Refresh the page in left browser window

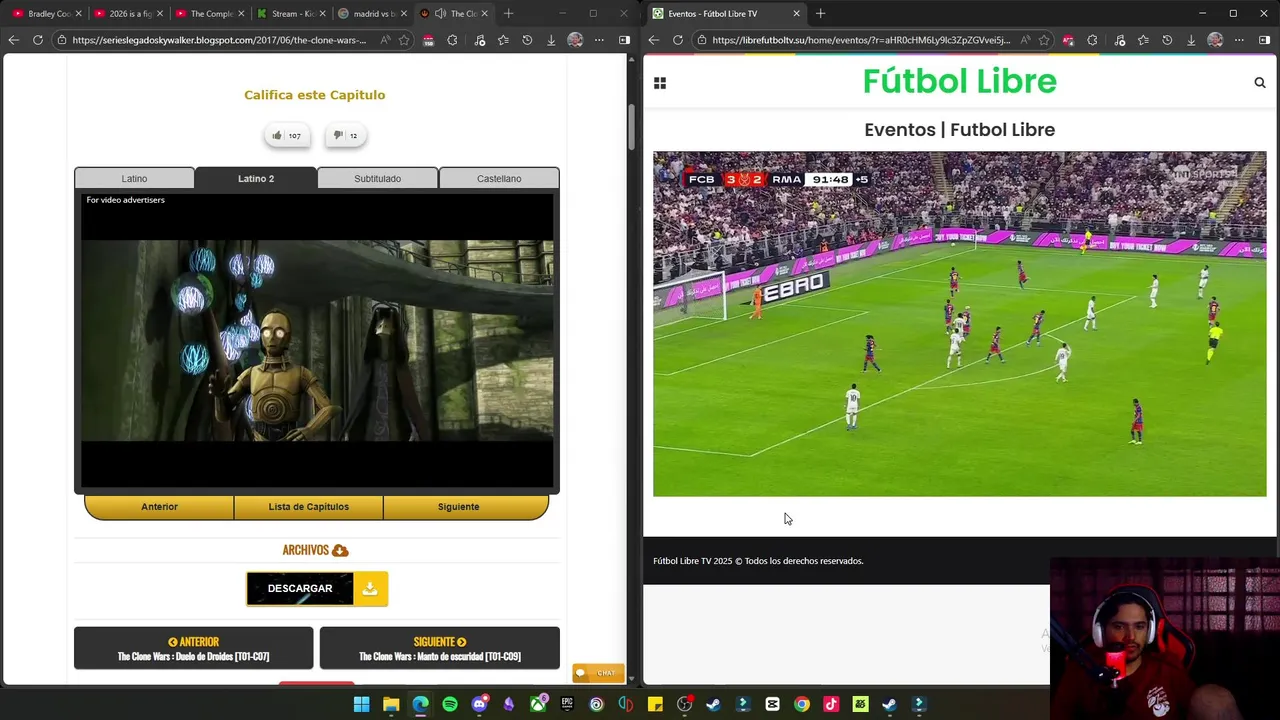click(x=38, y=40)
